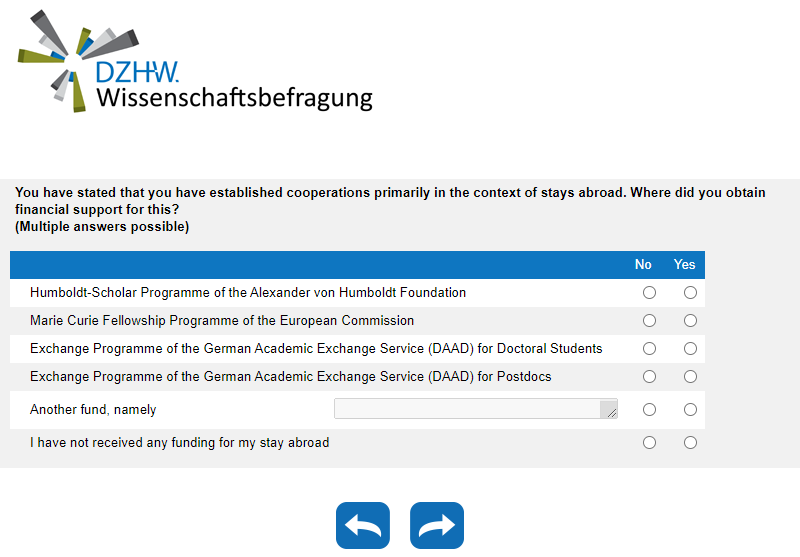Viewport: 800px width, 557px height.
Task: Click the Marie Curie Fellowship row label
Action: 222,321
